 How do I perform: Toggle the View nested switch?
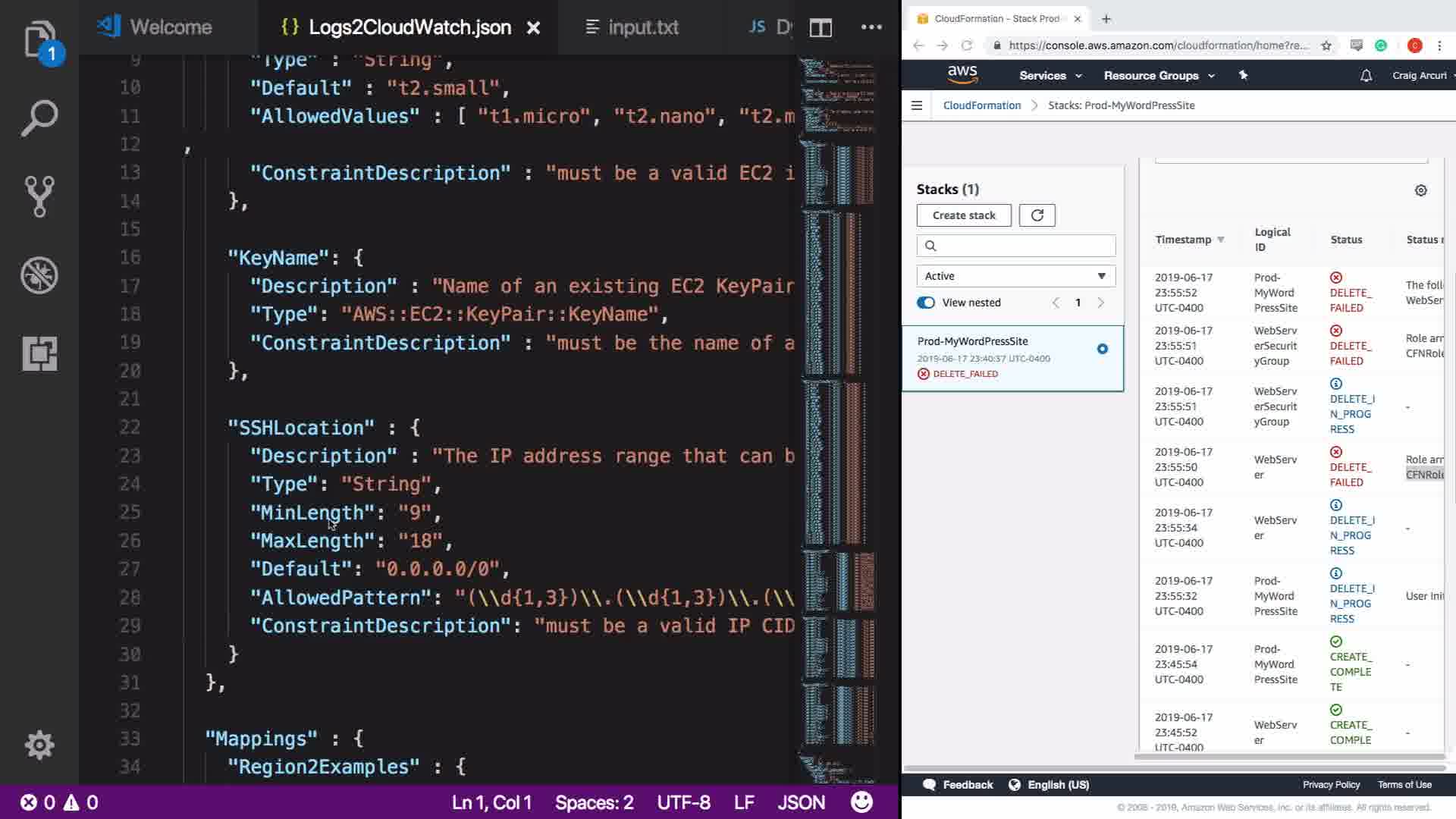(x=926, y=303)
